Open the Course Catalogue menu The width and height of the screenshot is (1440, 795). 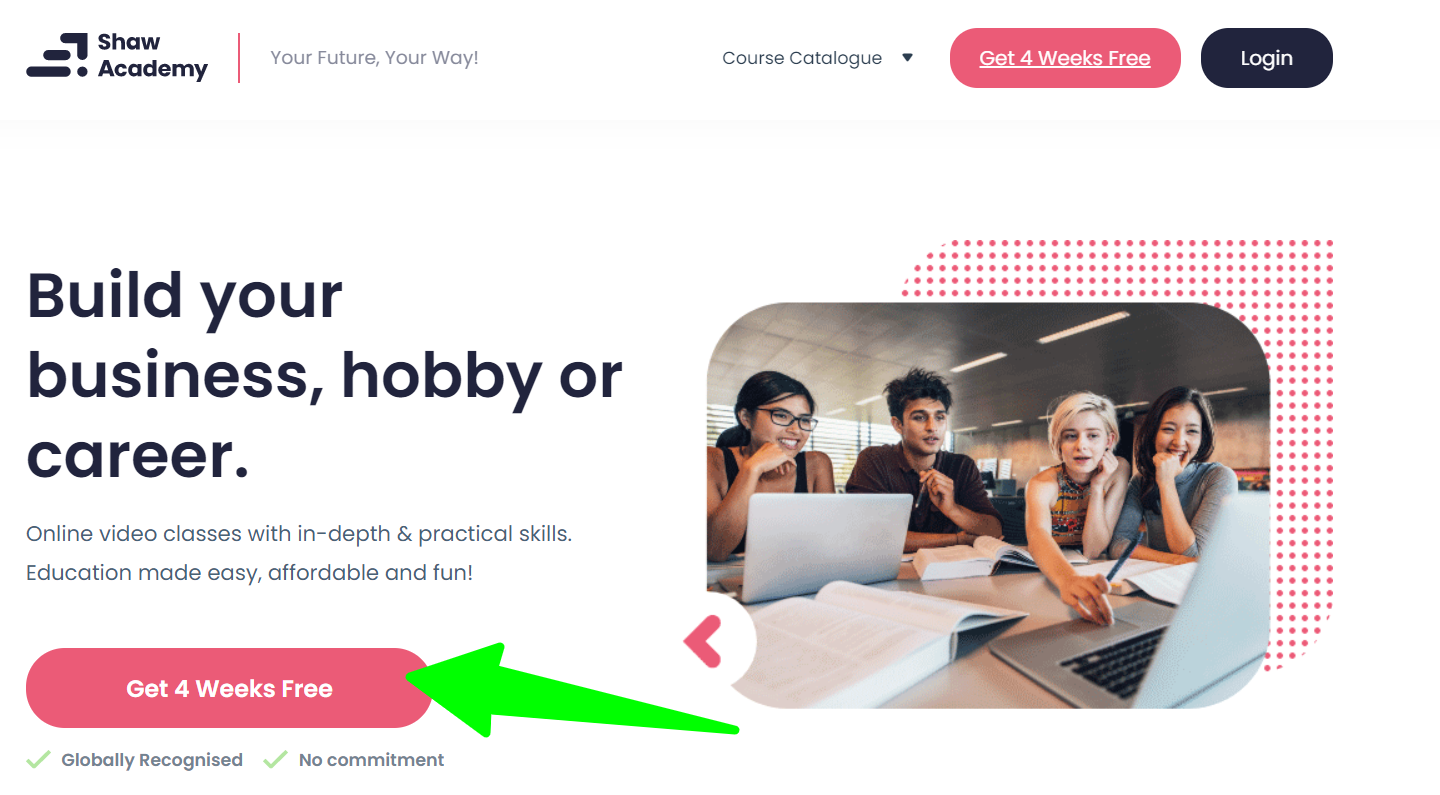tap(802, 58)
